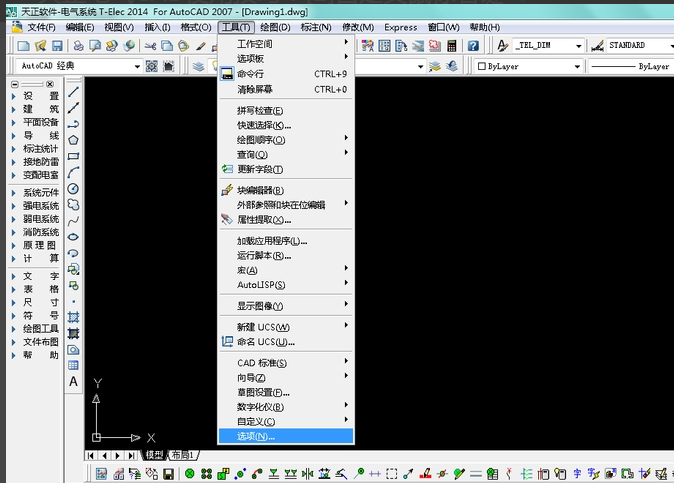The width and height of the screenshot is (674, 483).
Task: Select the Rectangle draw tool
Action: pyautogui.click(x=74, y=156)
